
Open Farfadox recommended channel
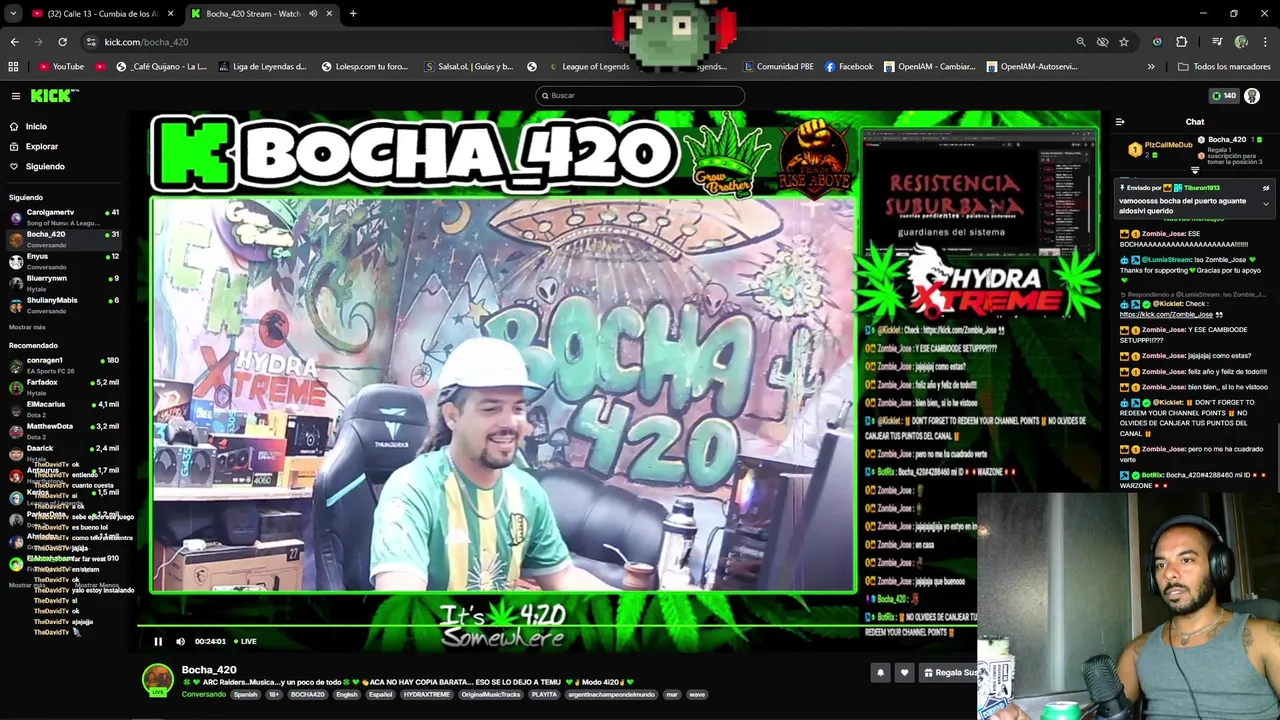62,386
